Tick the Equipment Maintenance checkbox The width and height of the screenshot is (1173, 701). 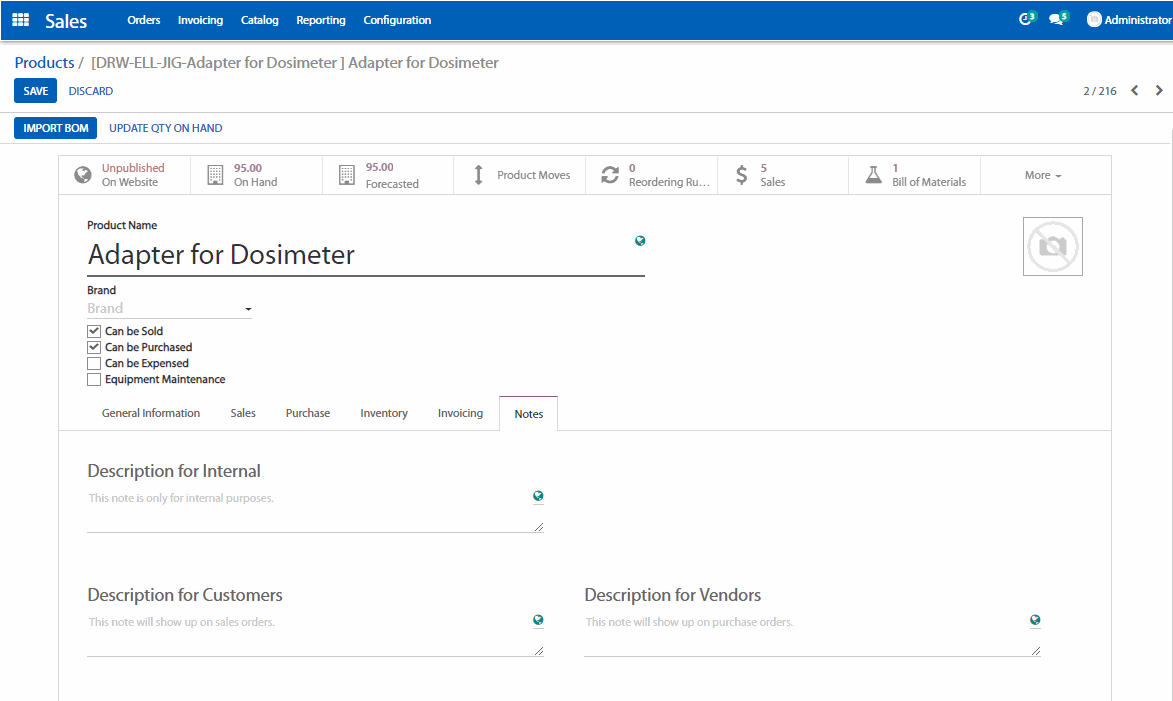point(94,379)
